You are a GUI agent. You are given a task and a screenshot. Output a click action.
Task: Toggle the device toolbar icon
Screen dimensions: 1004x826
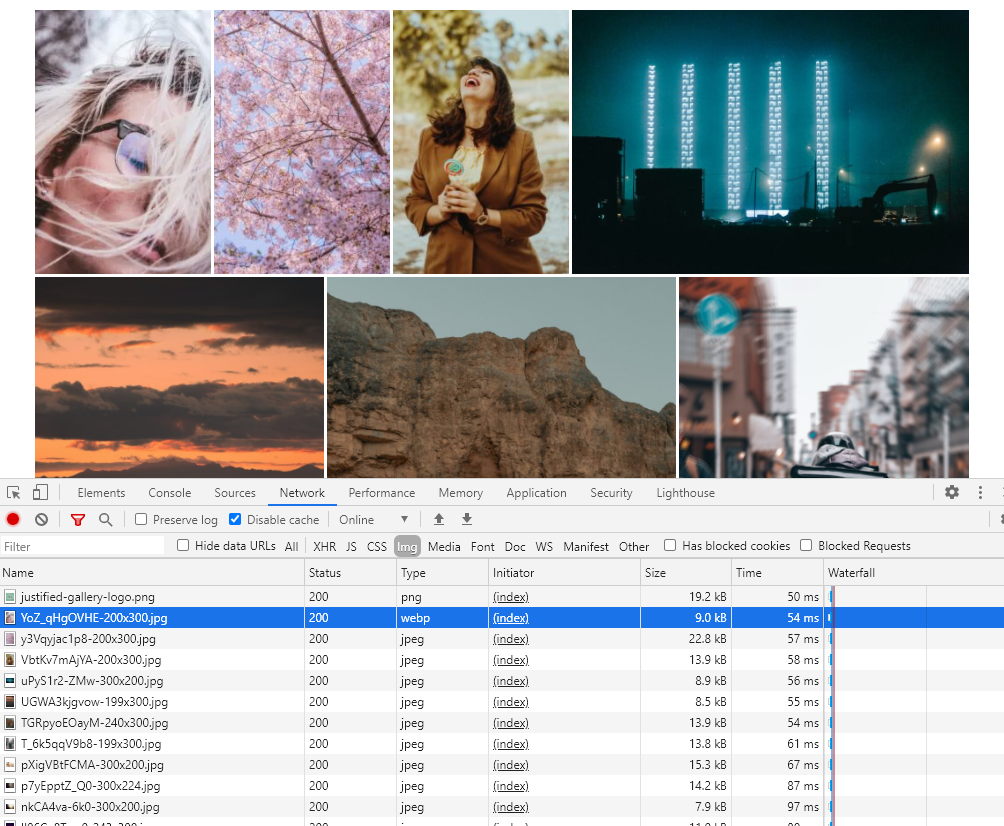[x=40, y=492]
